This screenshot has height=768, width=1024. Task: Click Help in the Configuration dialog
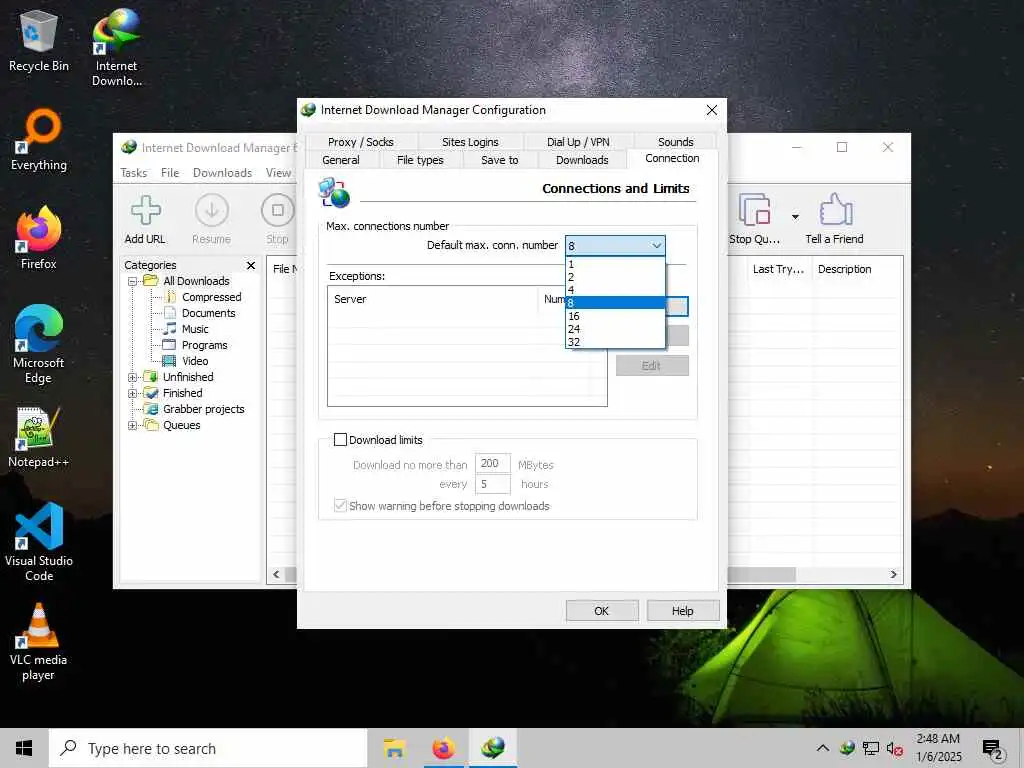coord(682,611)
